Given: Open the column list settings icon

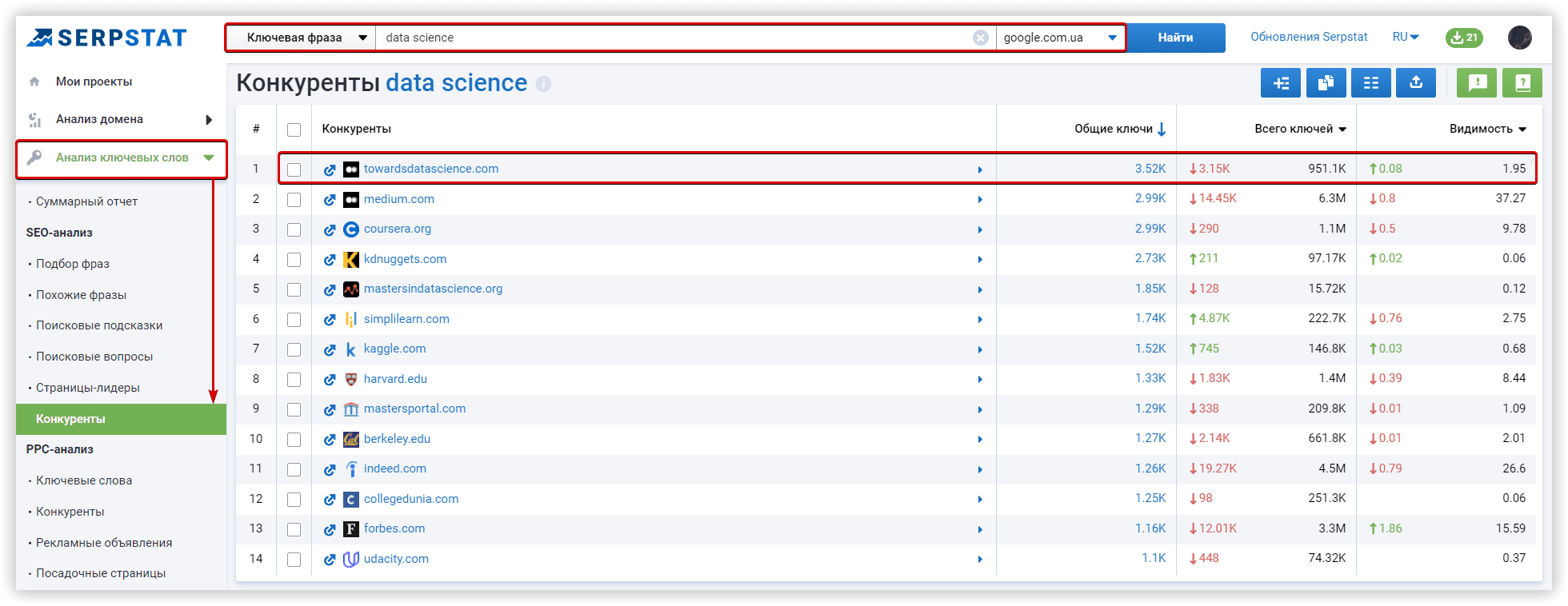Looking at the screenshot, I should 1370,82.
